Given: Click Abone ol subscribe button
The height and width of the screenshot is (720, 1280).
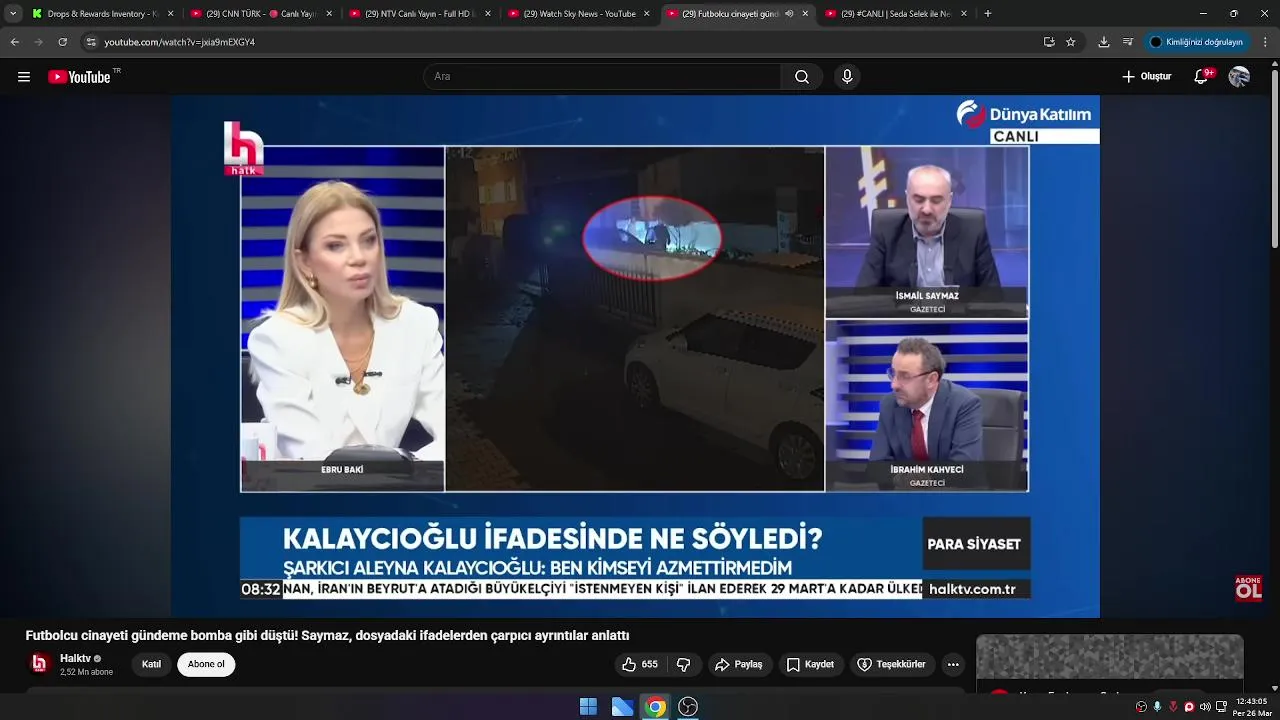Looking at the screenshot, I should [206, 664].
